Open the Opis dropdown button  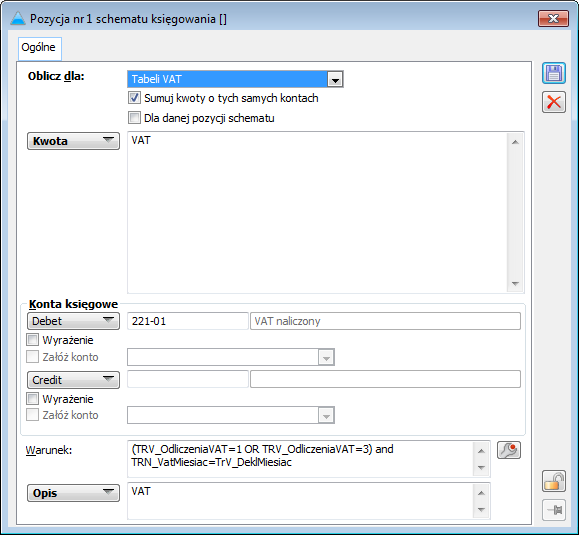click(x=73, y=493)
